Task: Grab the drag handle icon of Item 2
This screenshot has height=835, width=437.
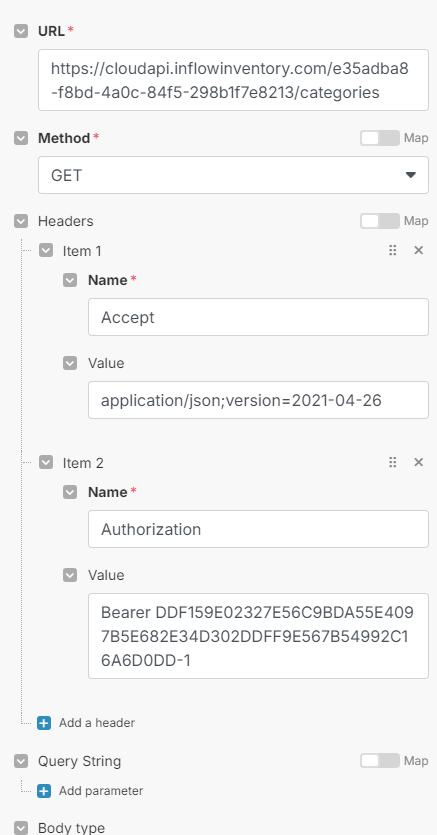Action: click(392, 462)
